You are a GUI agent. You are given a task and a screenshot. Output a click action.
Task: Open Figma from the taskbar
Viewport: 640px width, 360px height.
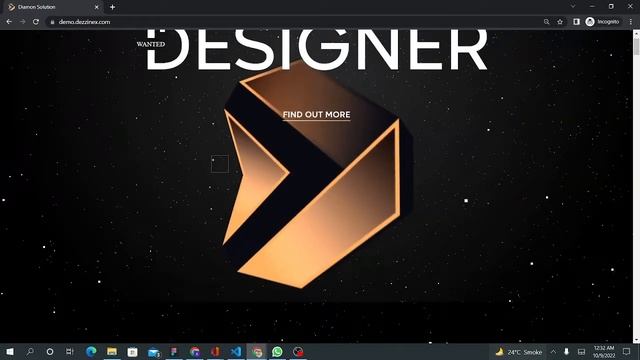(174, 351)
